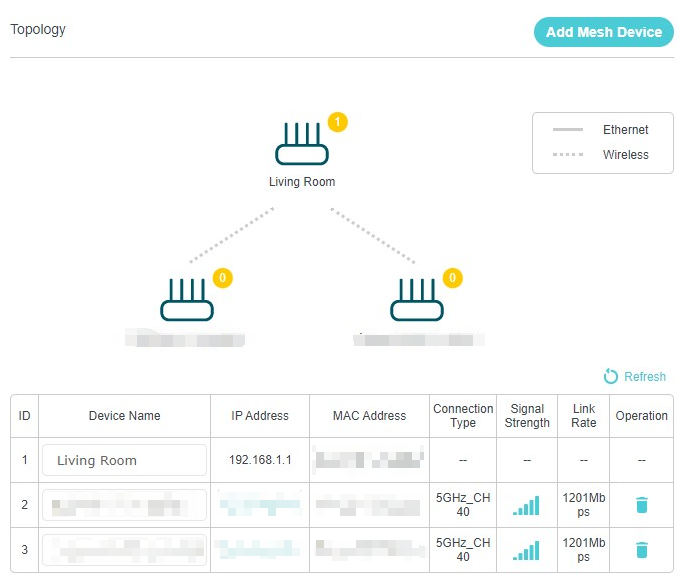The width and height of the screenshot is (677, 580).
Task: Delete mesh device in row 2
Action: pos(642,505)
